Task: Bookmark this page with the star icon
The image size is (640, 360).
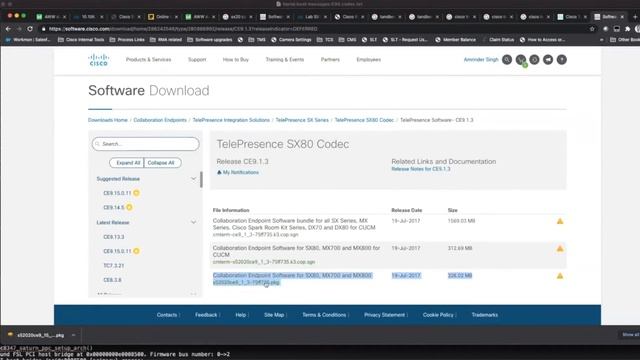Action: (x=592, y=29)
